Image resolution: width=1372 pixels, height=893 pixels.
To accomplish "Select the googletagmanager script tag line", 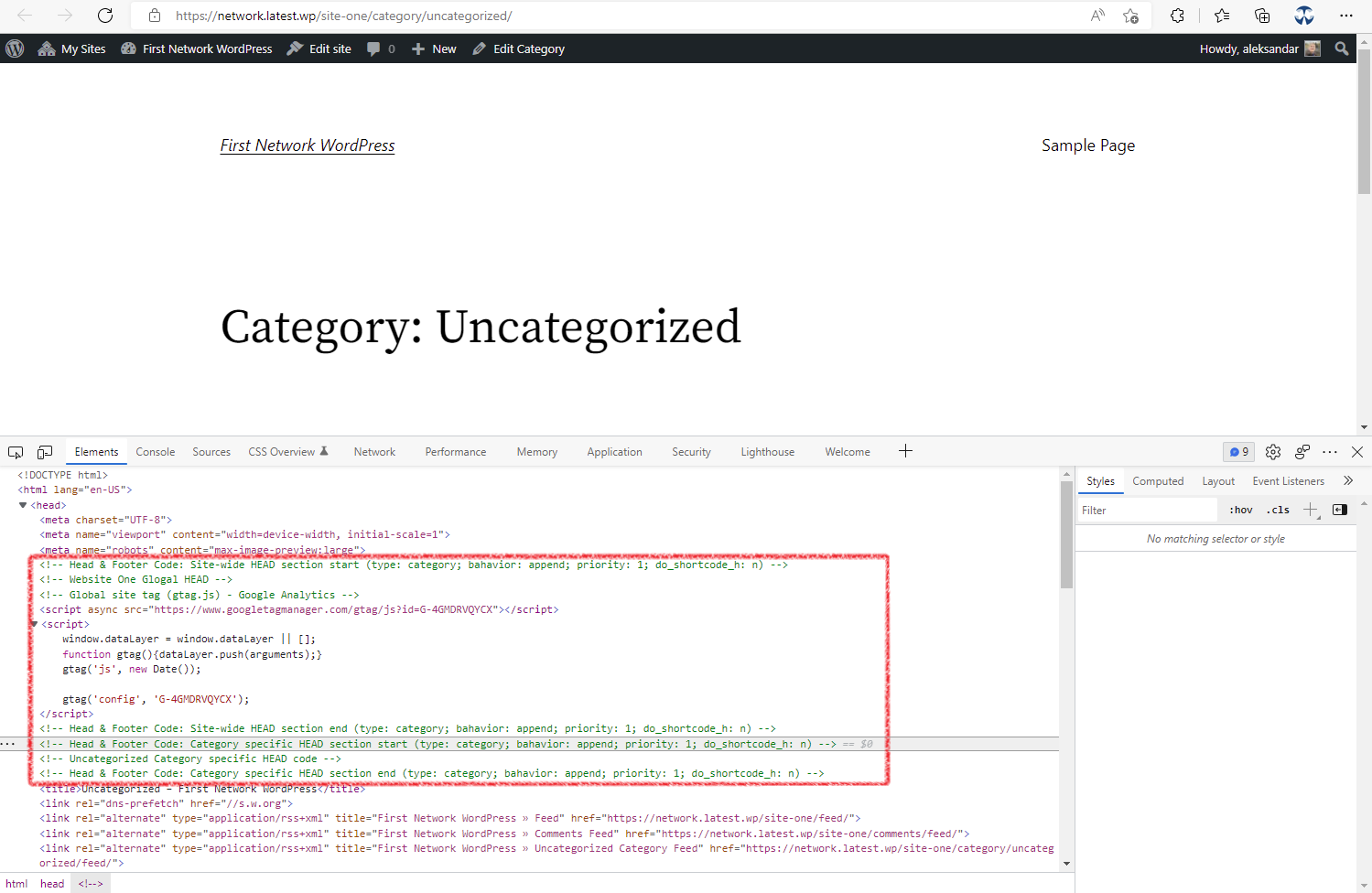I will point(299,609).
